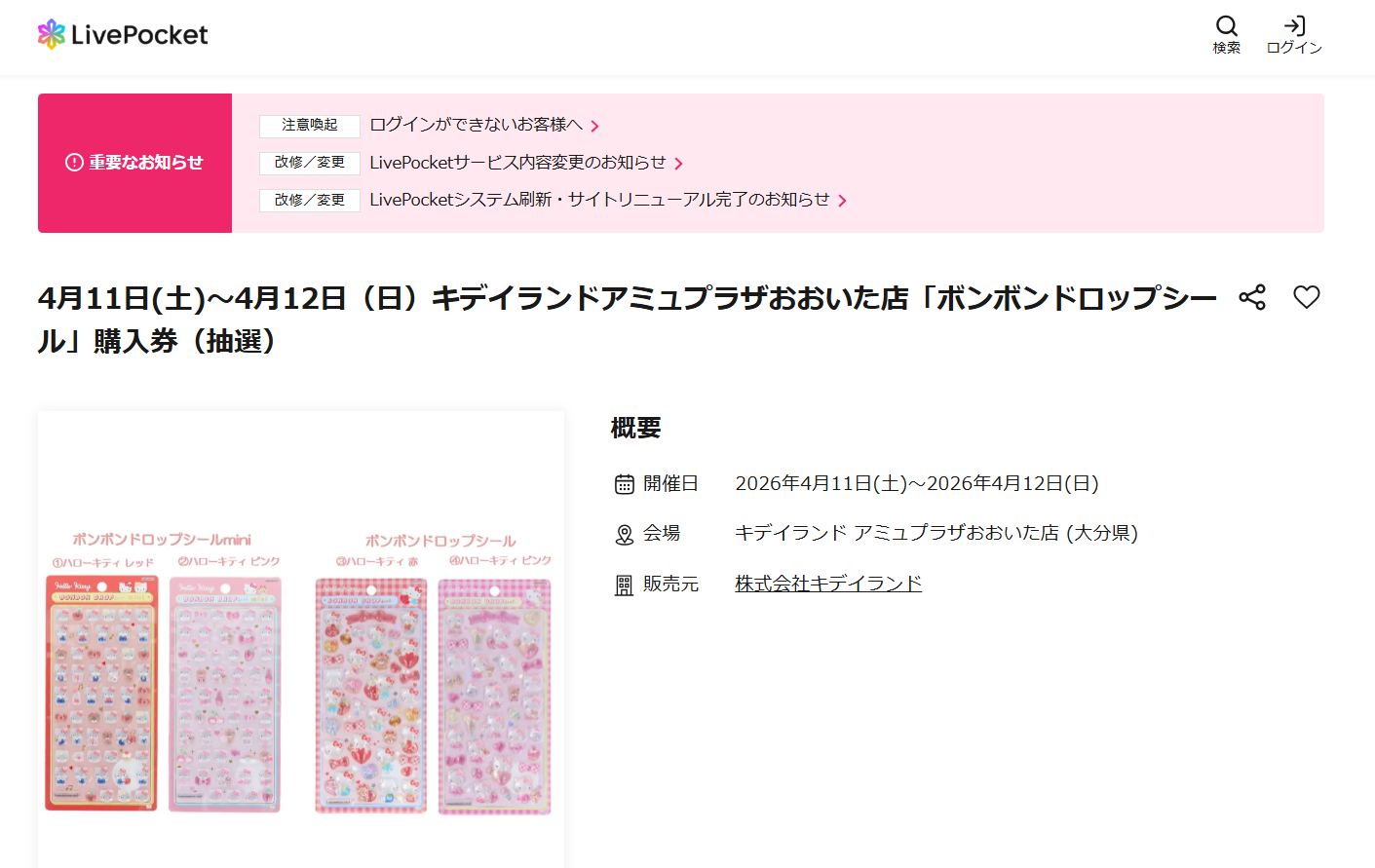Click the location pin icon beside 会場
The height and width of the screenshot is (868, 1375).
tap(625, 535)
